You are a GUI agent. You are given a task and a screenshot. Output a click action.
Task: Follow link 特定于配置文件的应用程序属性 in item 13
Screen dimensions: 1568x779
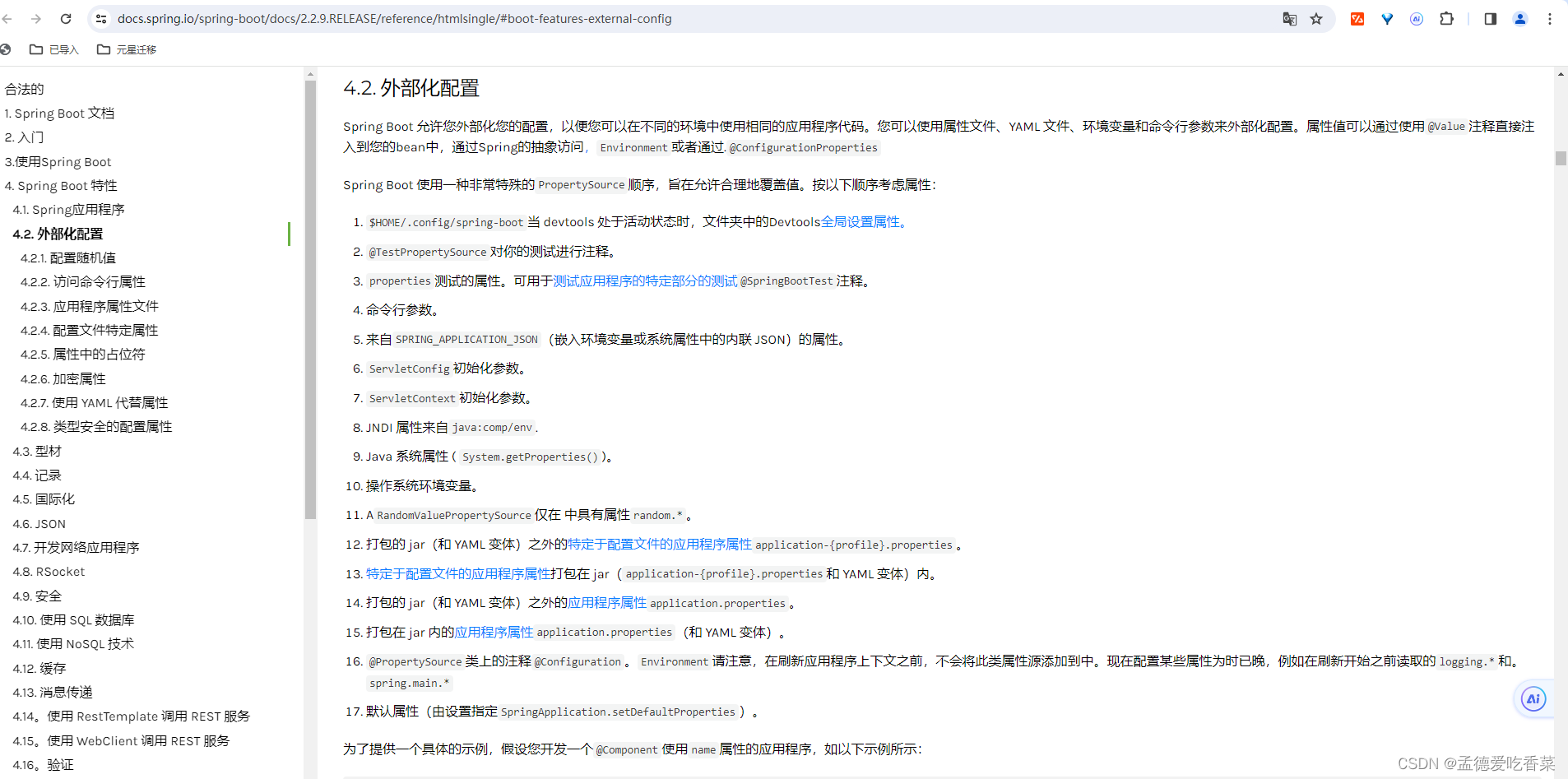click(458, 574)
